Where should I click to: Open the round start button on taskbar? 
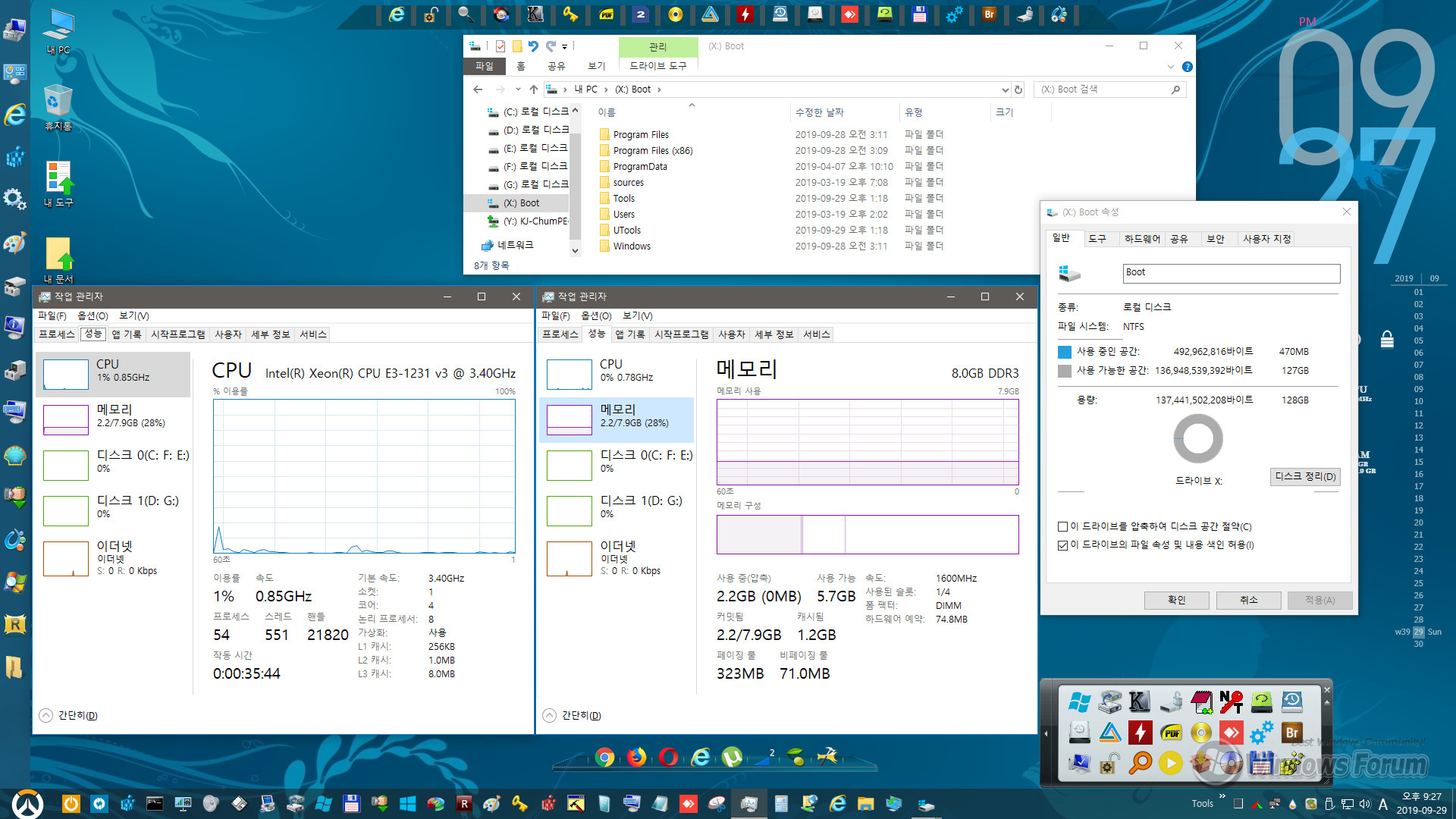tap(27, 804)
